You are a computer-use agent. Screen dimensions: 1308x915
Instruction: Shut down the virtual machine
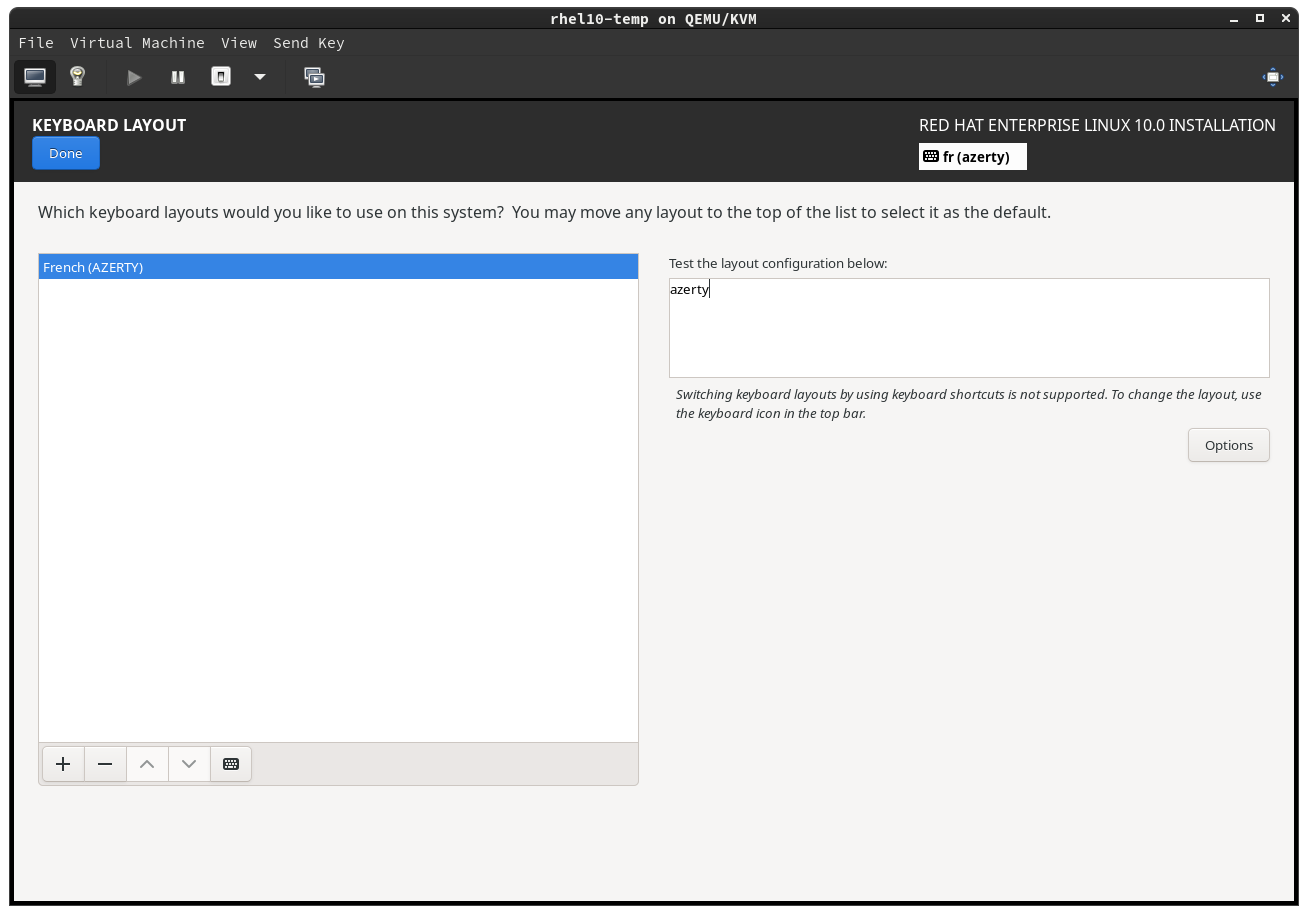coord(221,77)
